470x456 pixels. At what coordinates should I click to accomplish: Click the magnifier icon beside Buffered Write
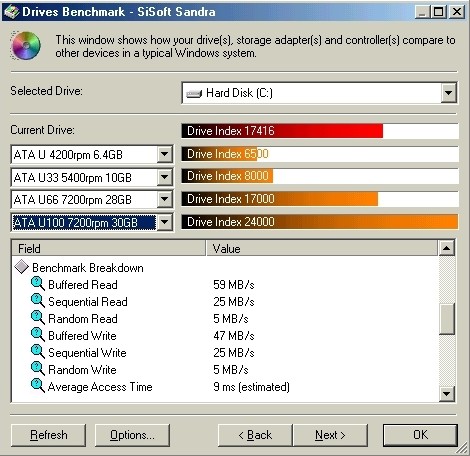(x=38, y=335)
